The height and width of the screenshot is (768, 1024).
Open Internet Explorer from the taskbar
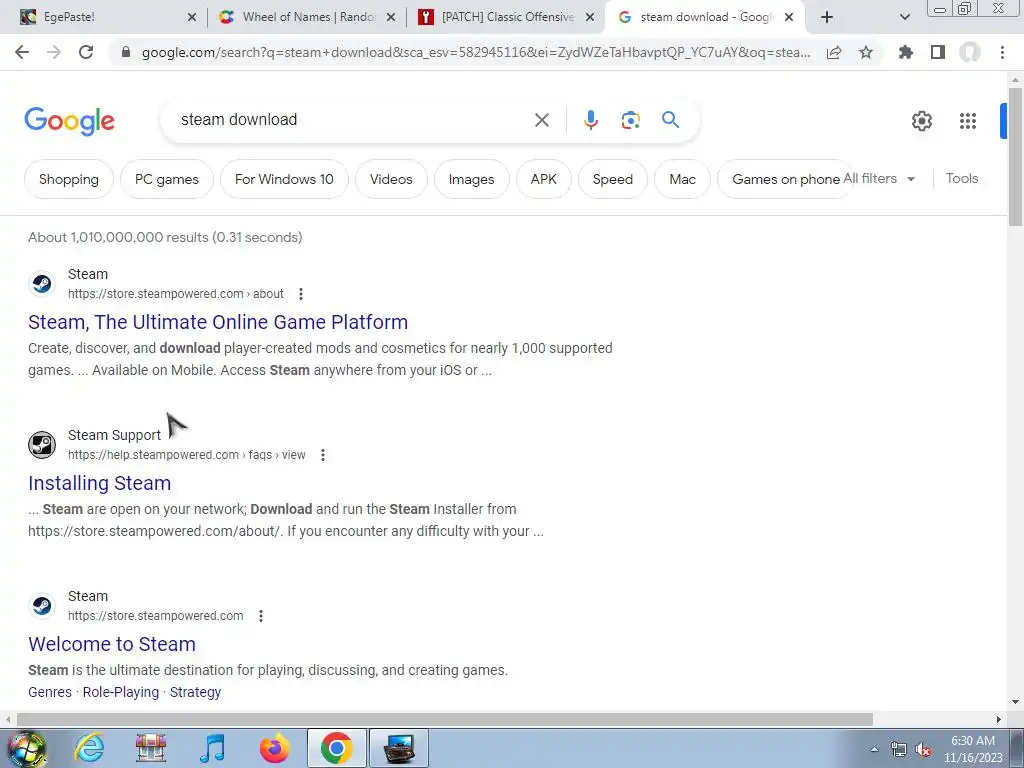[89, 748]
